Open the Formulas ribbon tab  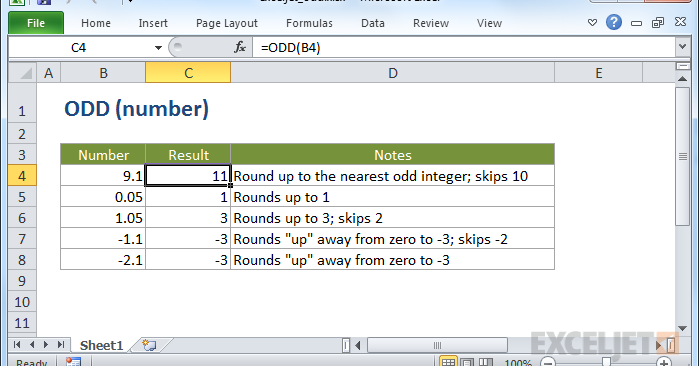coord(309,23)
